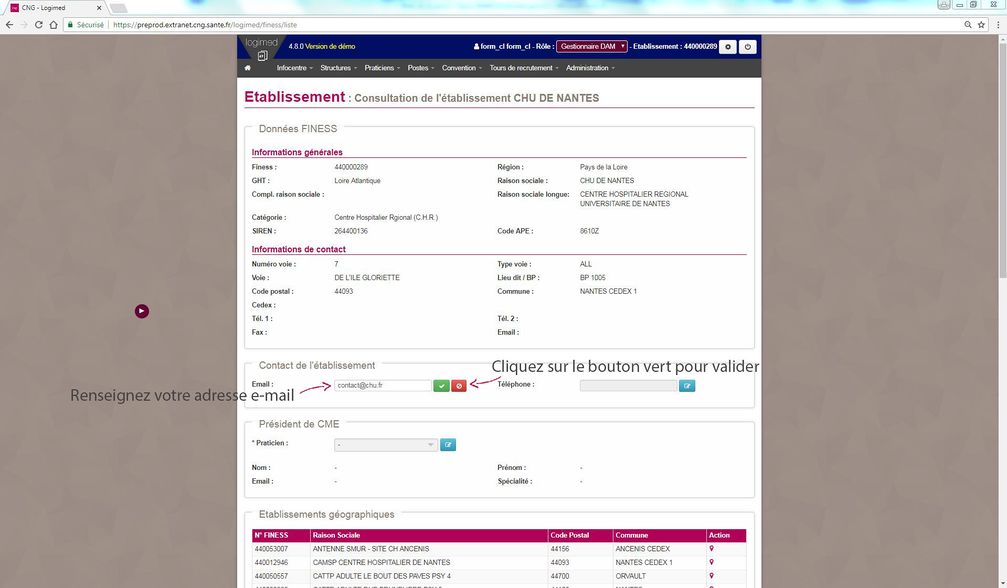The height and width of the screenshot is (588, 1007).
Task: Click the user name form_cl form_cl
Action: pyautogui.click(x=505, y=46)
